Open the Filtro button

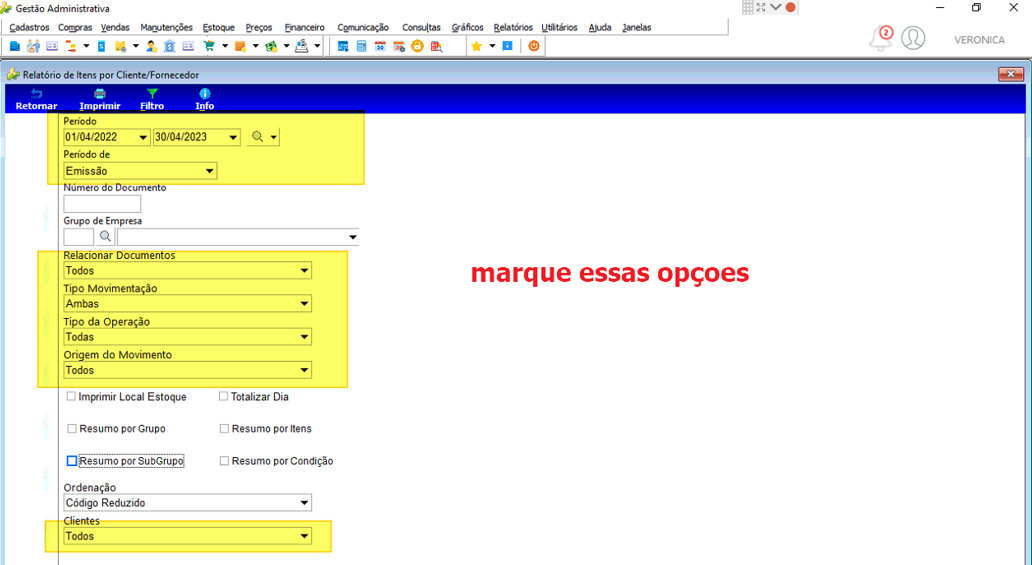[x=152, y=99]
